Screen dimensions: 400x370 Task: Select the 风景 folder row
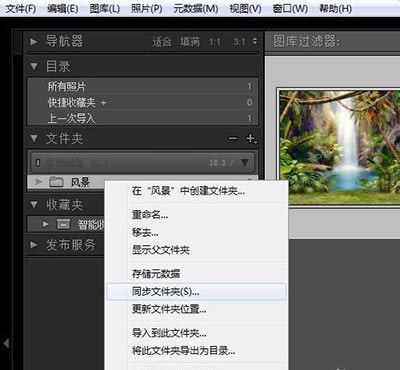(142, 182)
